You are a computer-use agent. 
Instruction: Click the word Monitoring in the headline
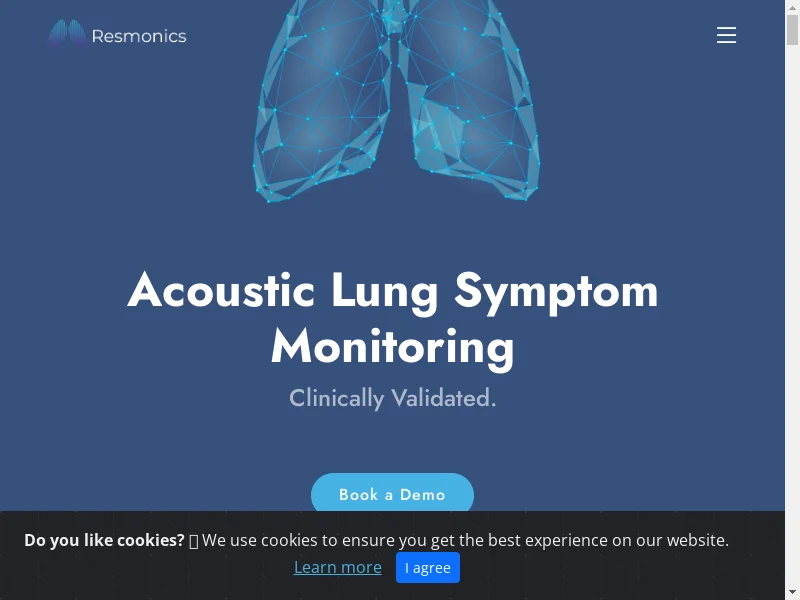[x=392, y=348]
